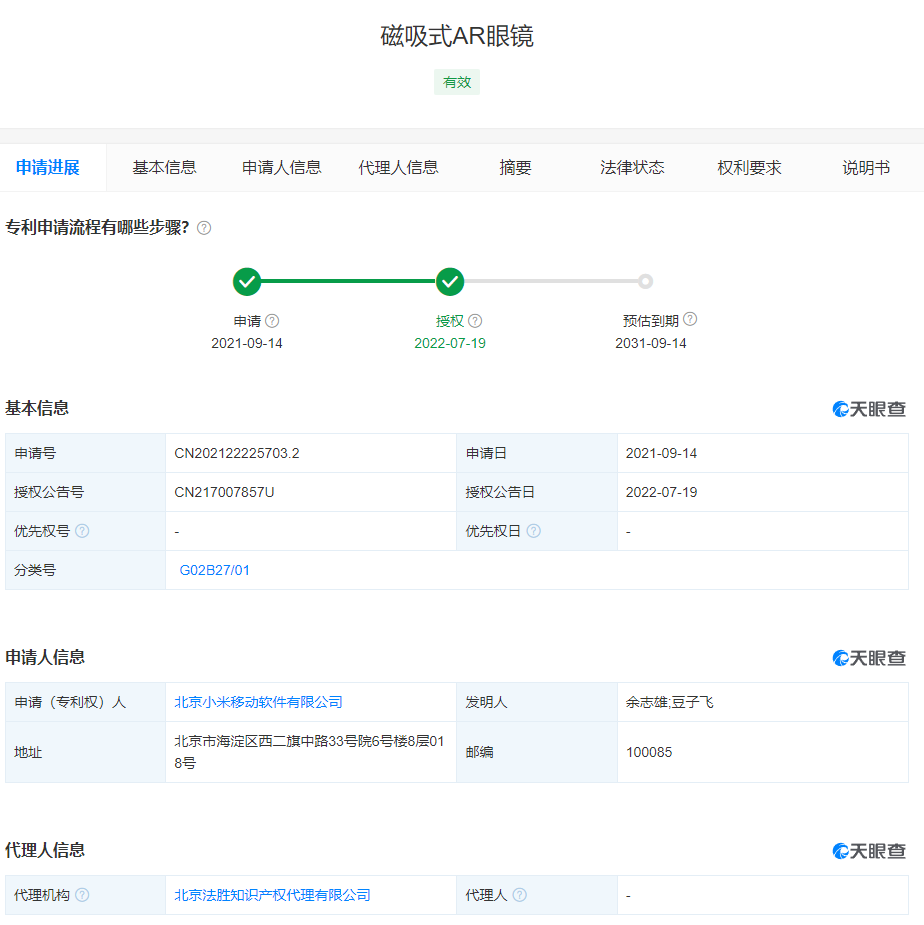Click the green check on 授权 step

pos(450,281)
